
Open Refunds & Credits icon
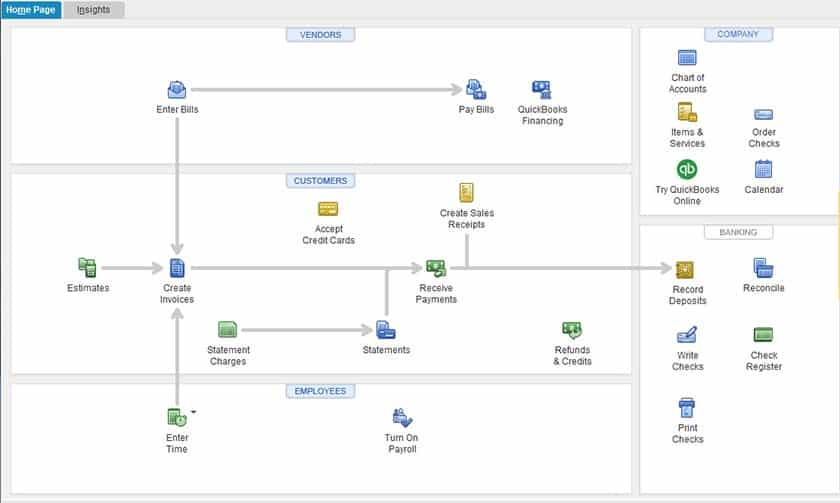(x=572, y=329)
